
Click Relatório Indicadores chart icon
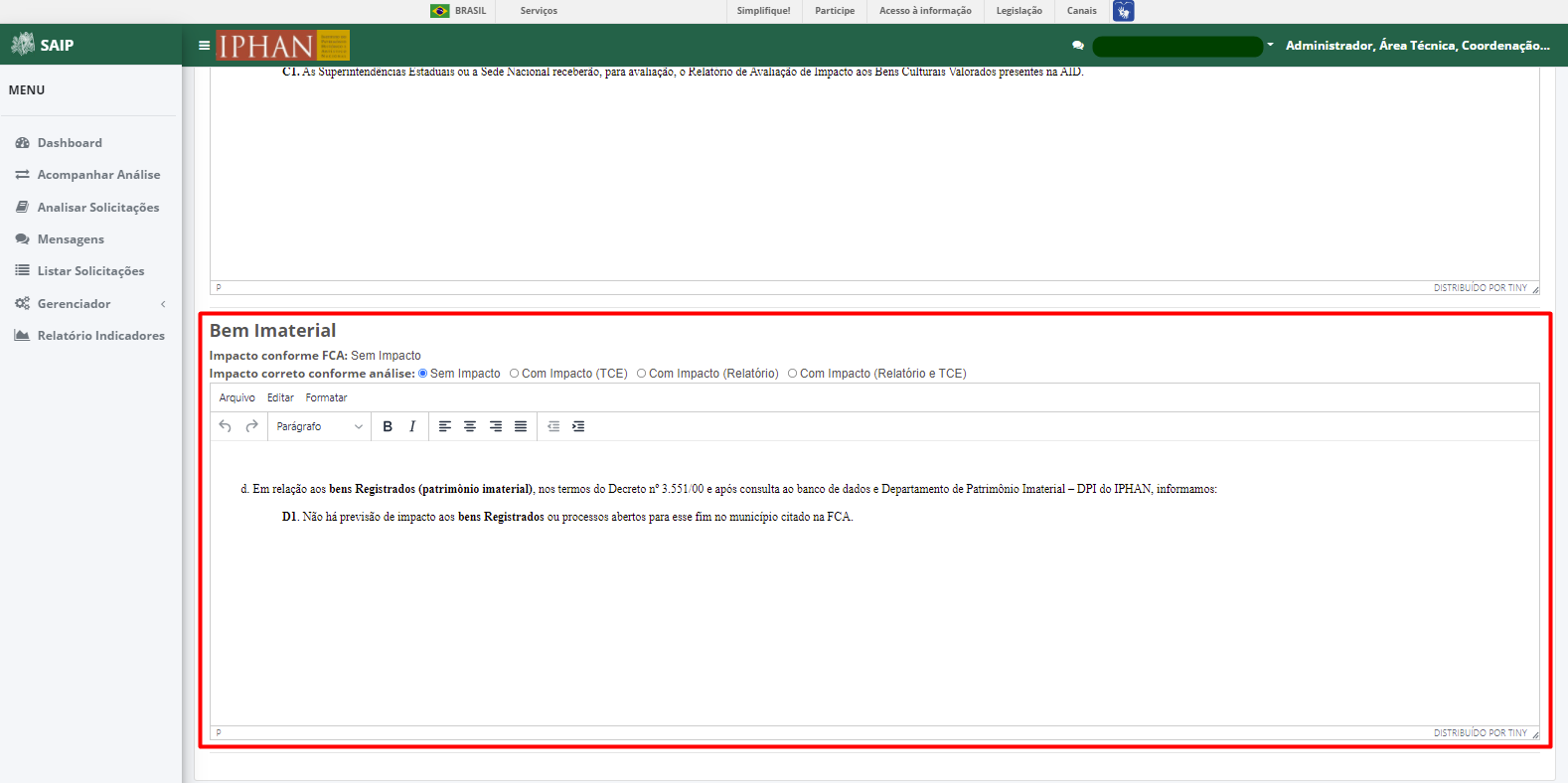tap(22, 336)
